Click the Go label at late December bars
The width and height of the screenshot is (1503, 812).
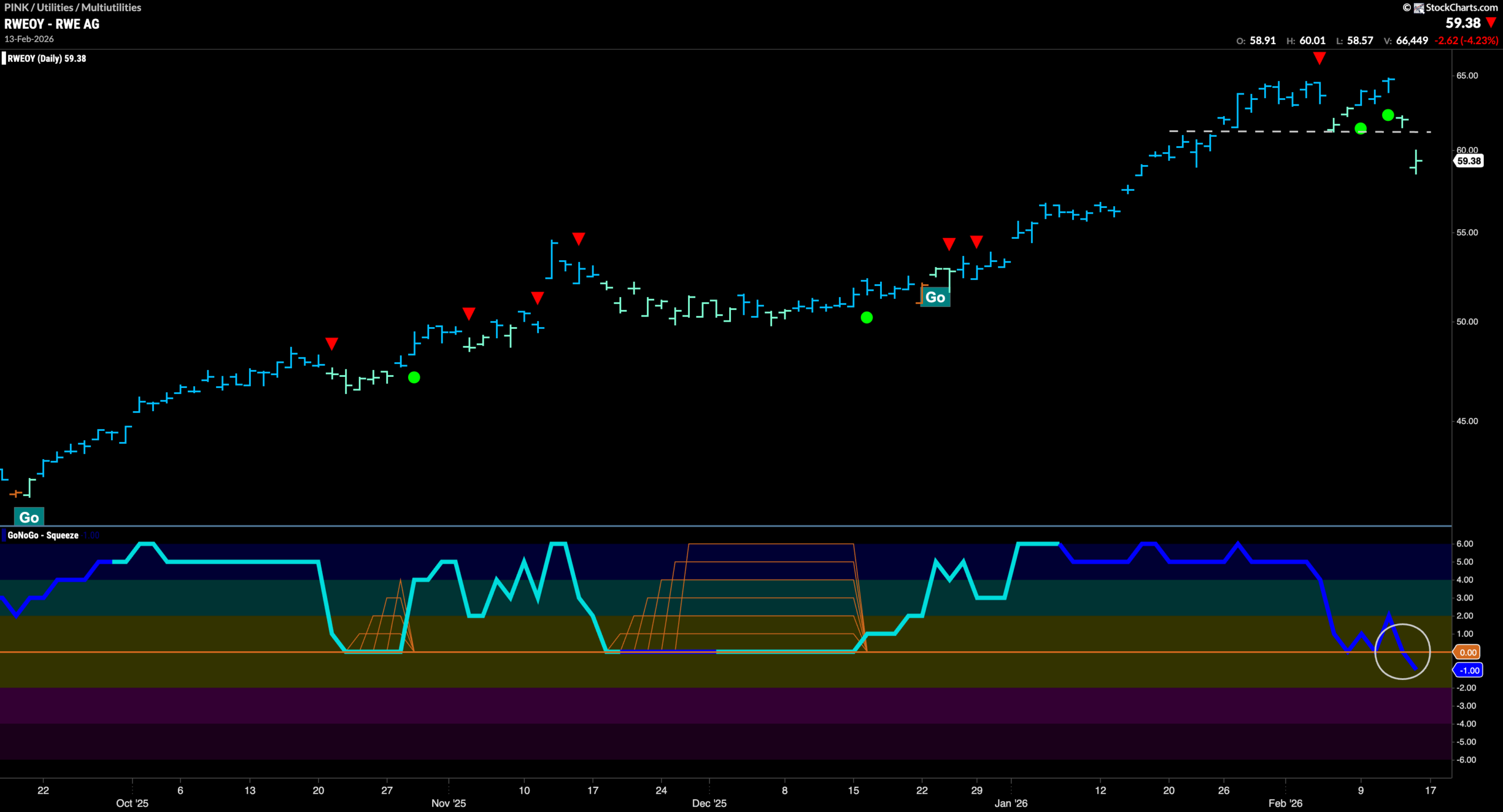tap(935, 298)
